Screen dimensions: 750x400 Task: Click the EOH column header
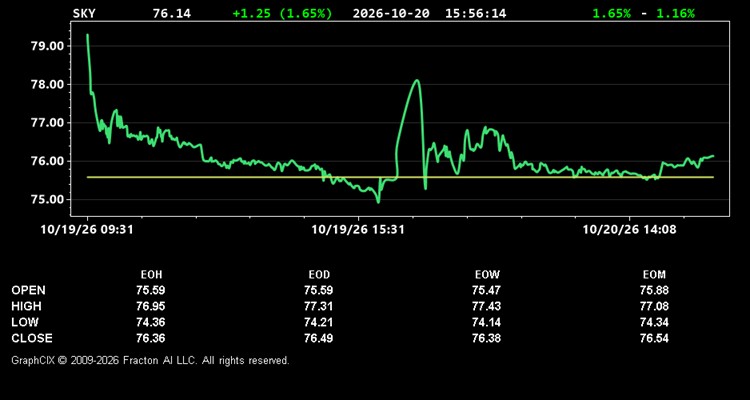point(151,275)
